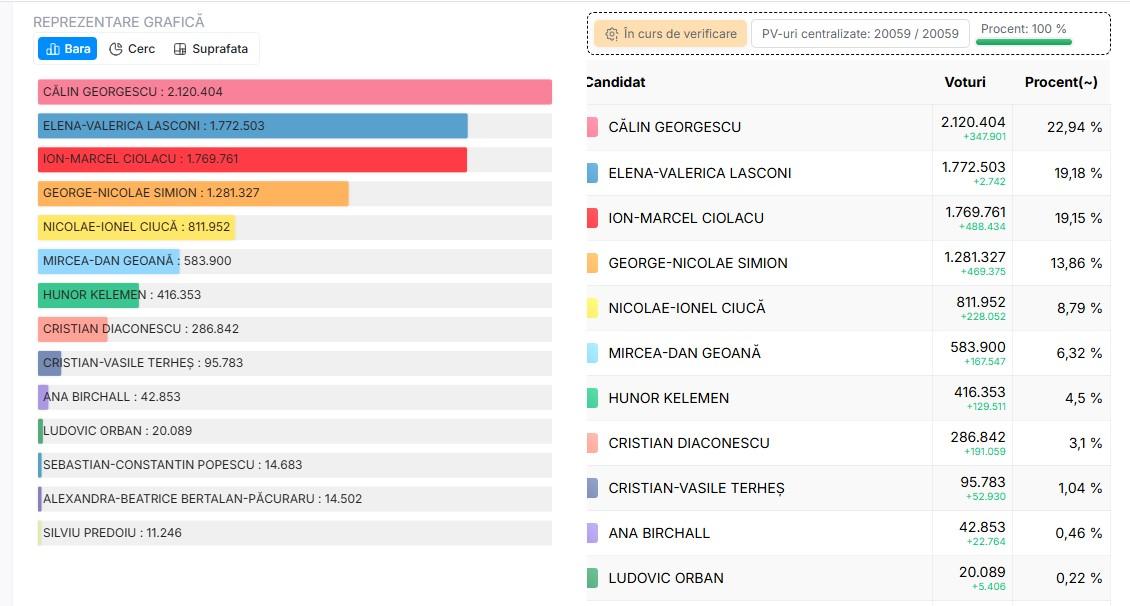Click the Procent(~) column header
Screen dimensions: 1130x606
pos(1061,82)
